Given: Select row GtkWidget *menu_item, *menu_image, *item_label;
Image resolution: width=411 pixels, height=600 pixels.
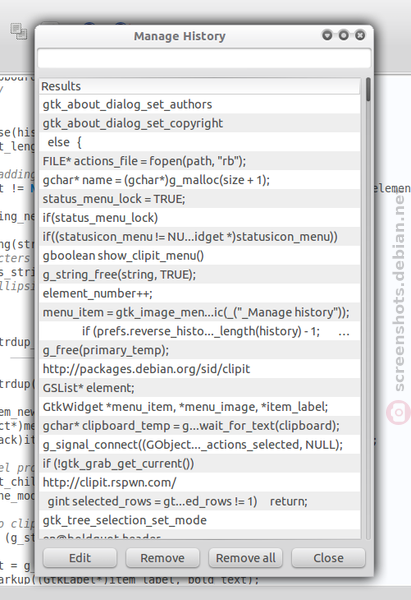Looking at the screenshot, I should click(x=200, y=407).
